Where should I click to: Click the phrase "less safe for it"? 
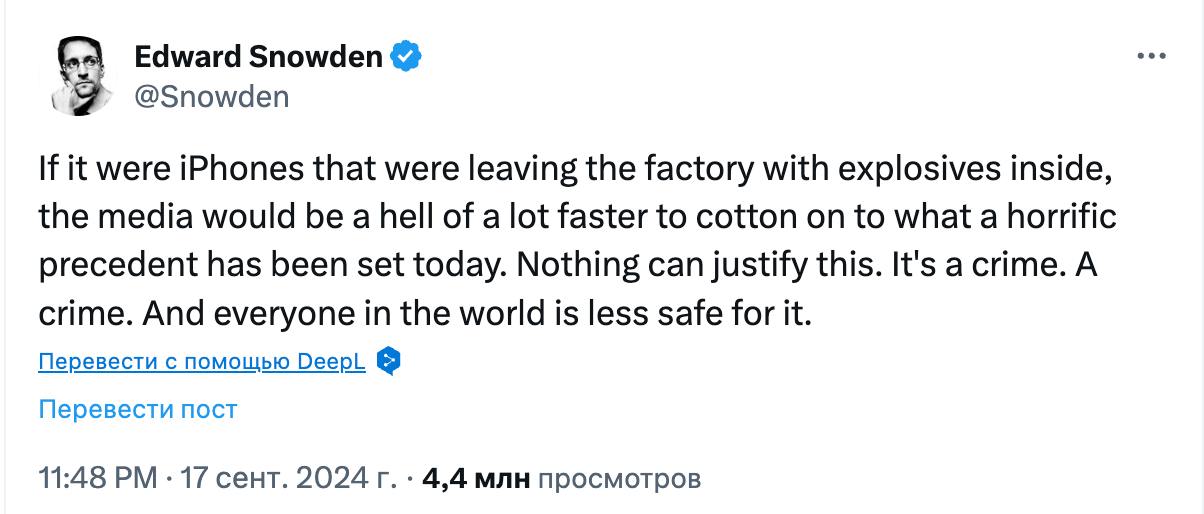pos(726,313)
